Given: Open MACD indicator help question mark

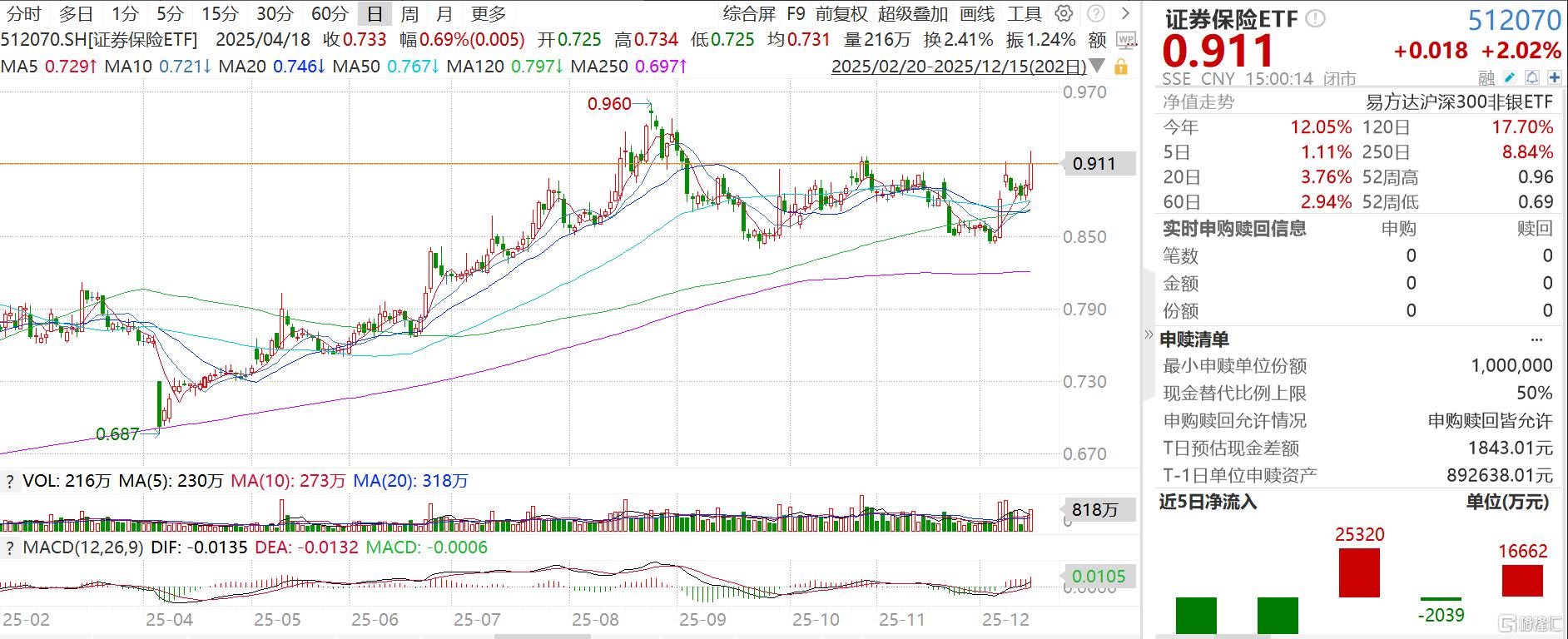Looking at the screenshot, I should pyautogui.click(x=10, y=547).
